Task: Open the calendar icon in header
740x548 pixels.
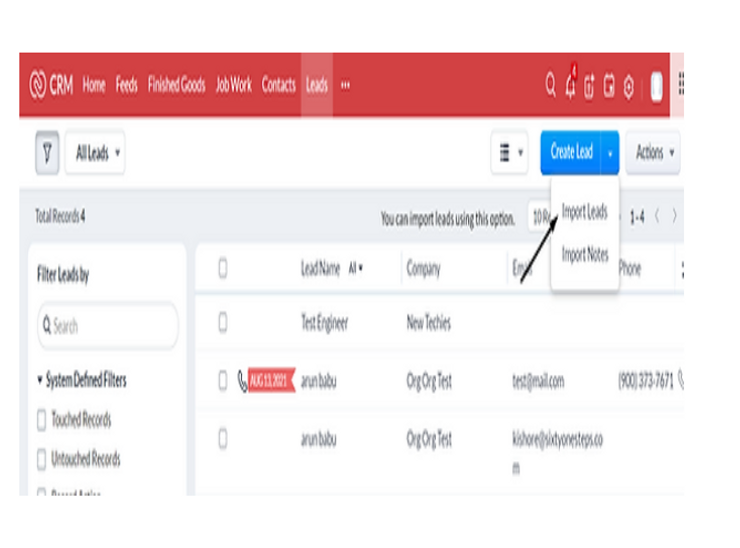Action: (609, 86)
